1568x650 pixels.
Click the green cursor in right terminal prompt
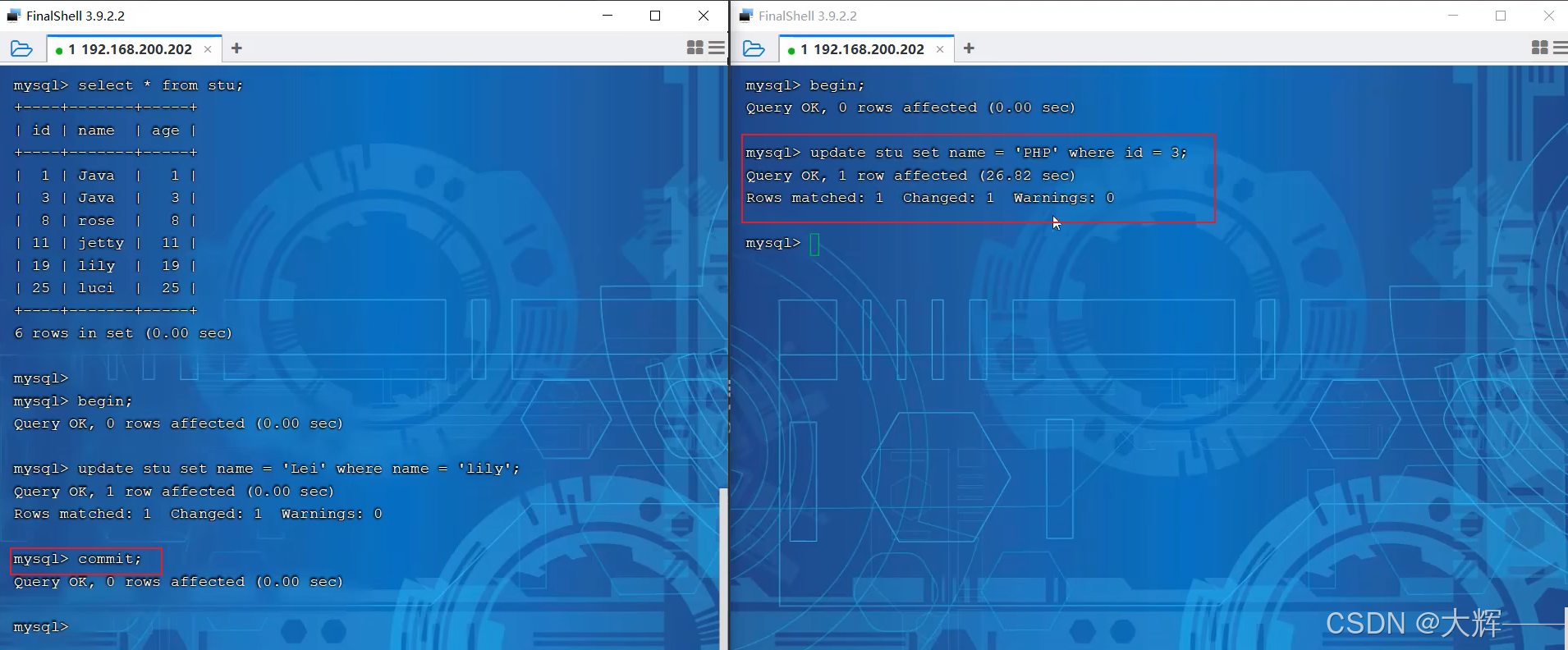tap(814, 244)
